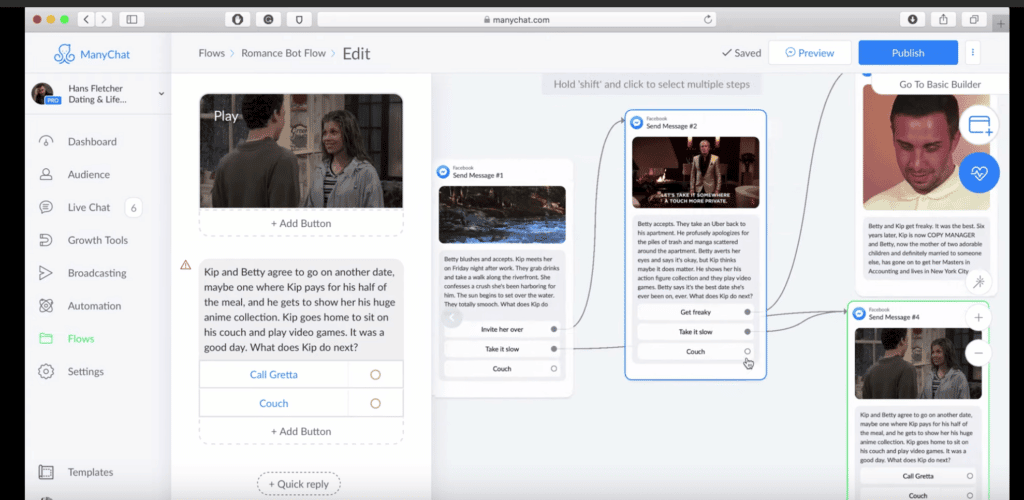Click the Get freaky button label
The width and height of the screenshot is (1024, 500).
696,312
